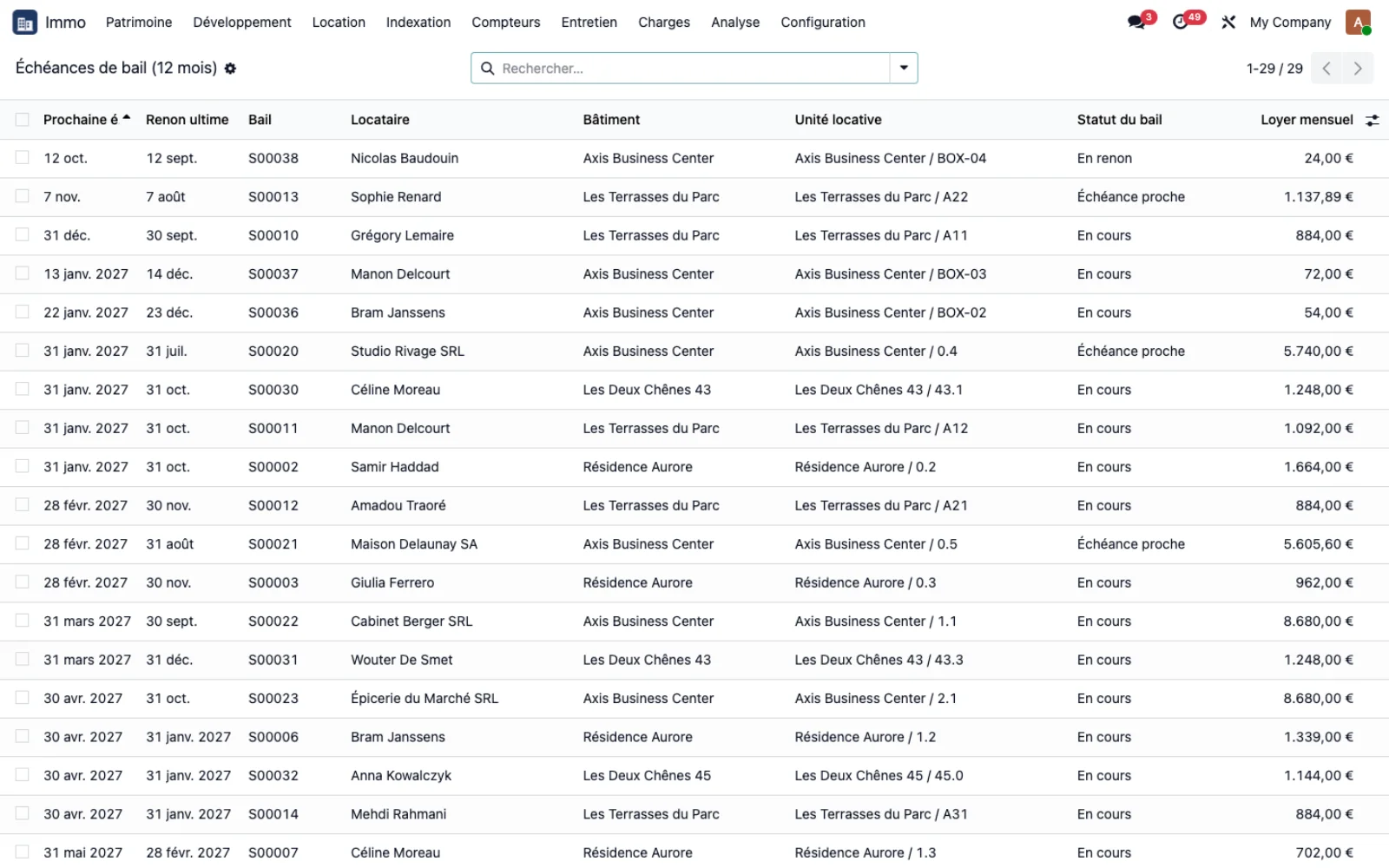Open the Compteurs menu

pyautogui.click(x=506, y=23)
